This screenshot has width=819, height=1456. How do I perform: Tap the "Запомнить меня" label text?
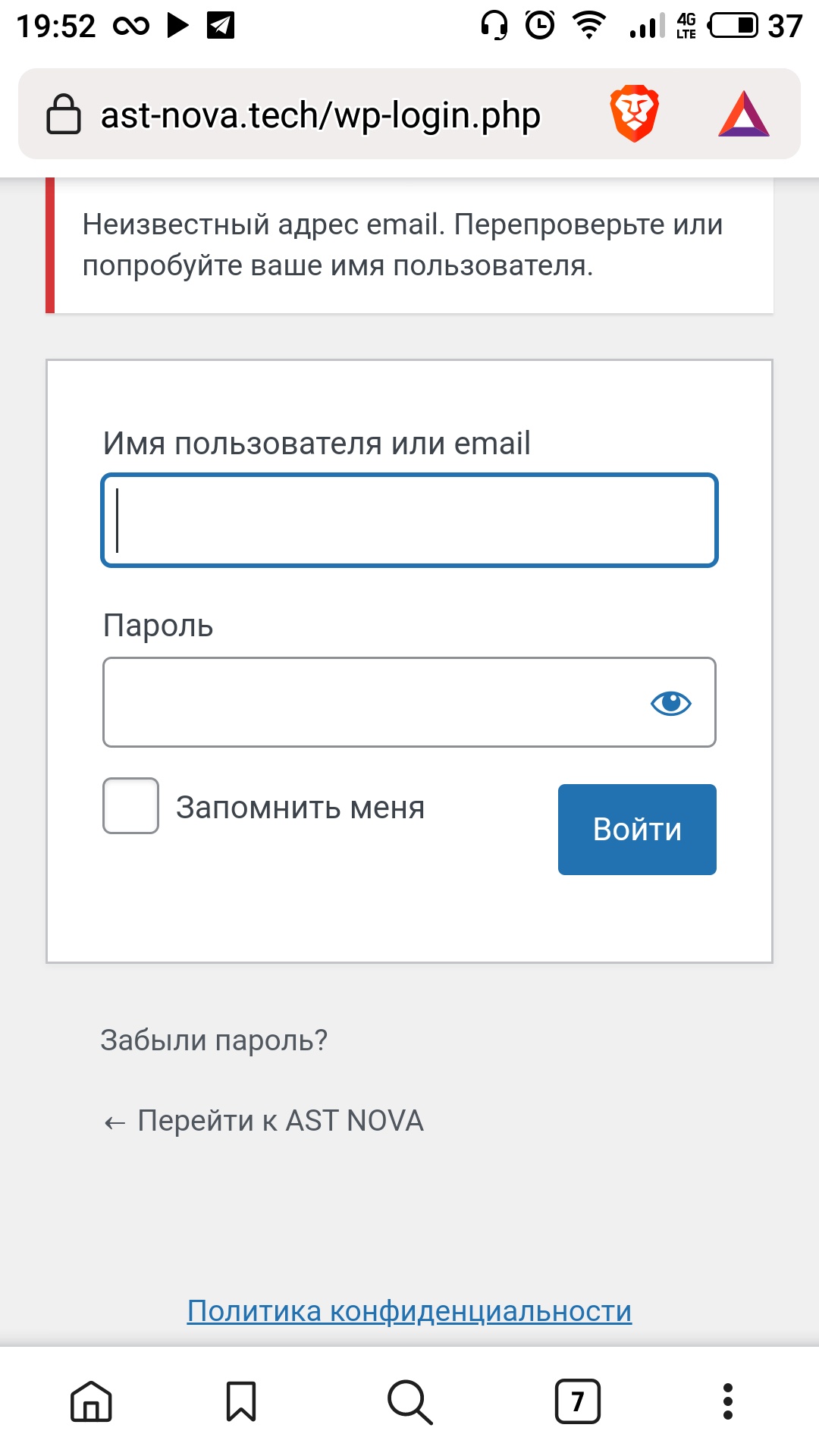pos(300,808)
